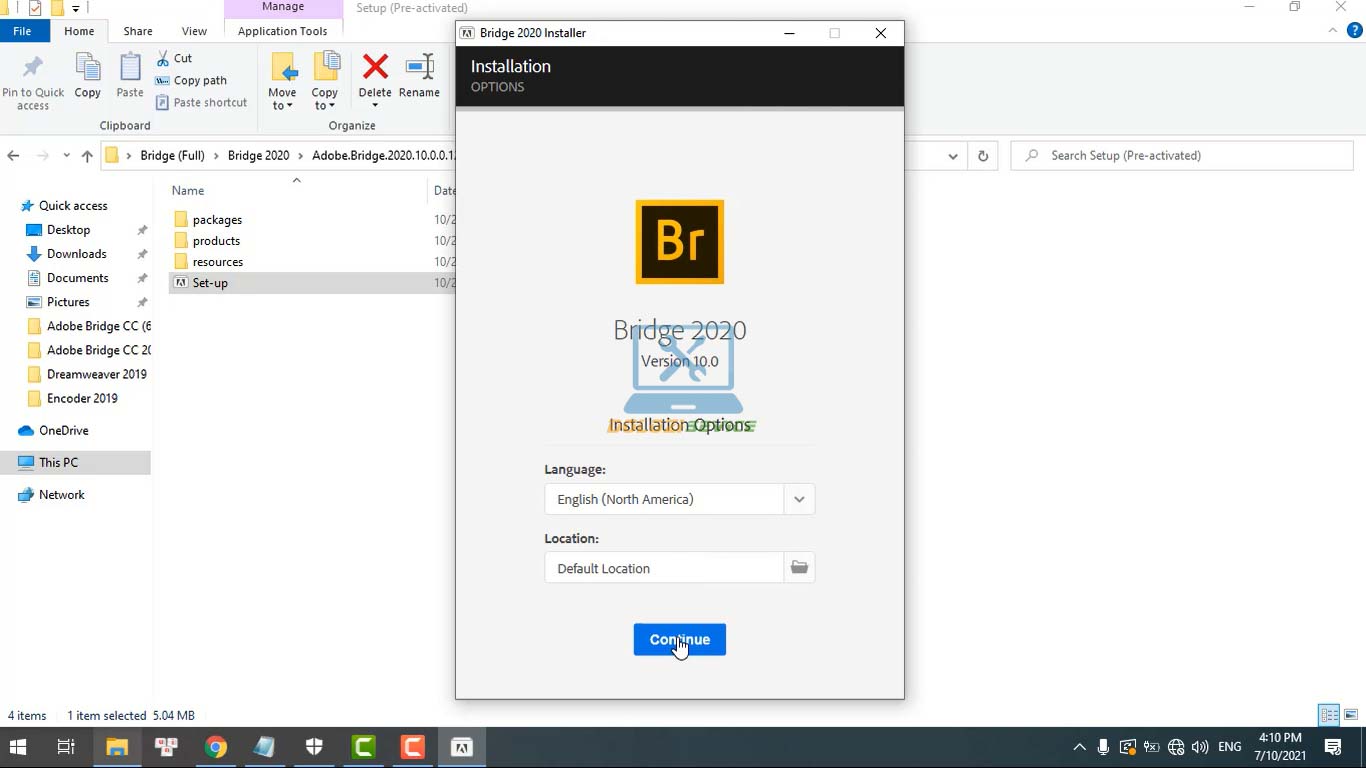
Task: Click the Delete icon in the ribbon
Action: (375, 68)
